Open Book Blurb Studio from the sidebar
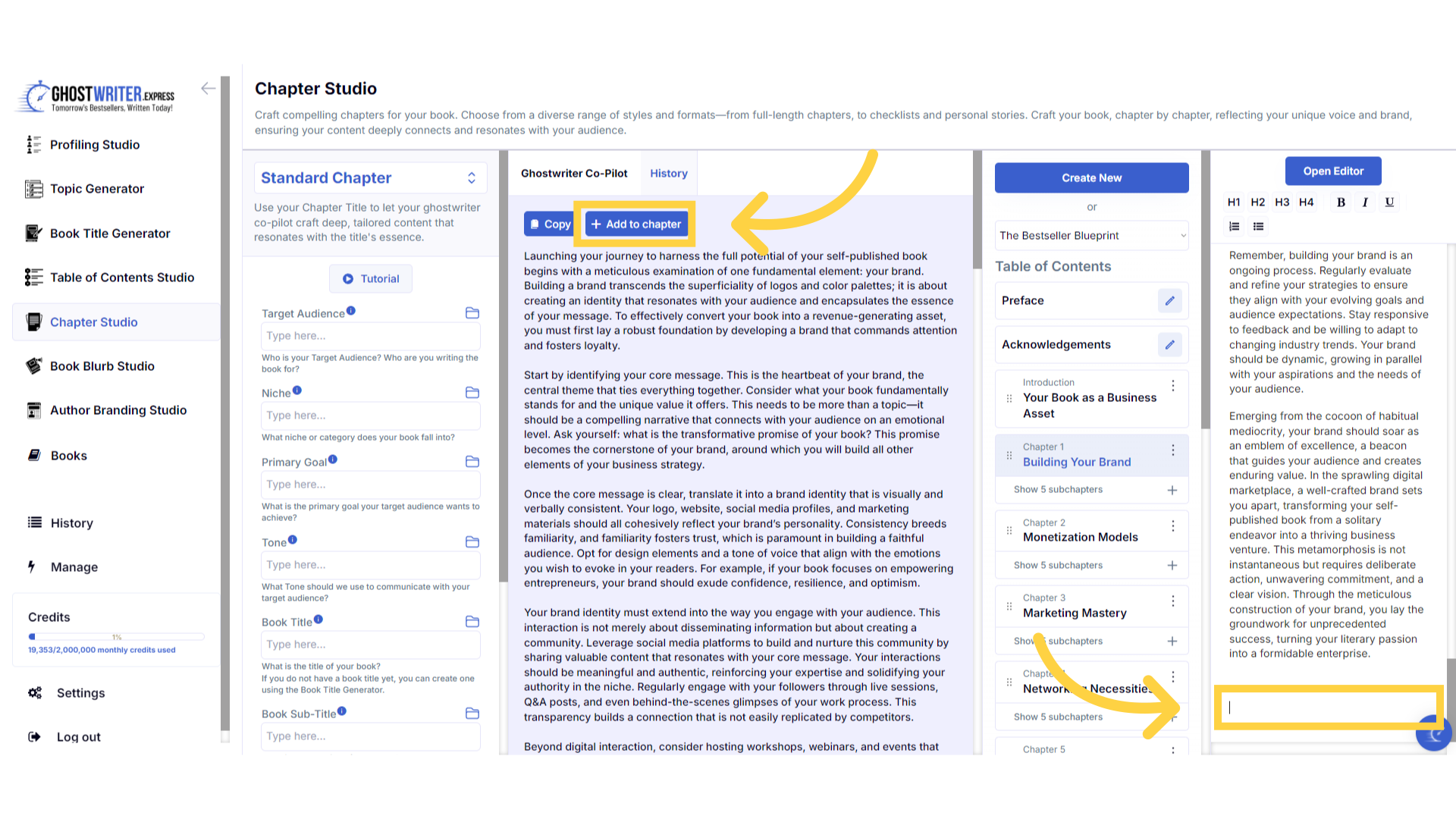 [102, 366]
